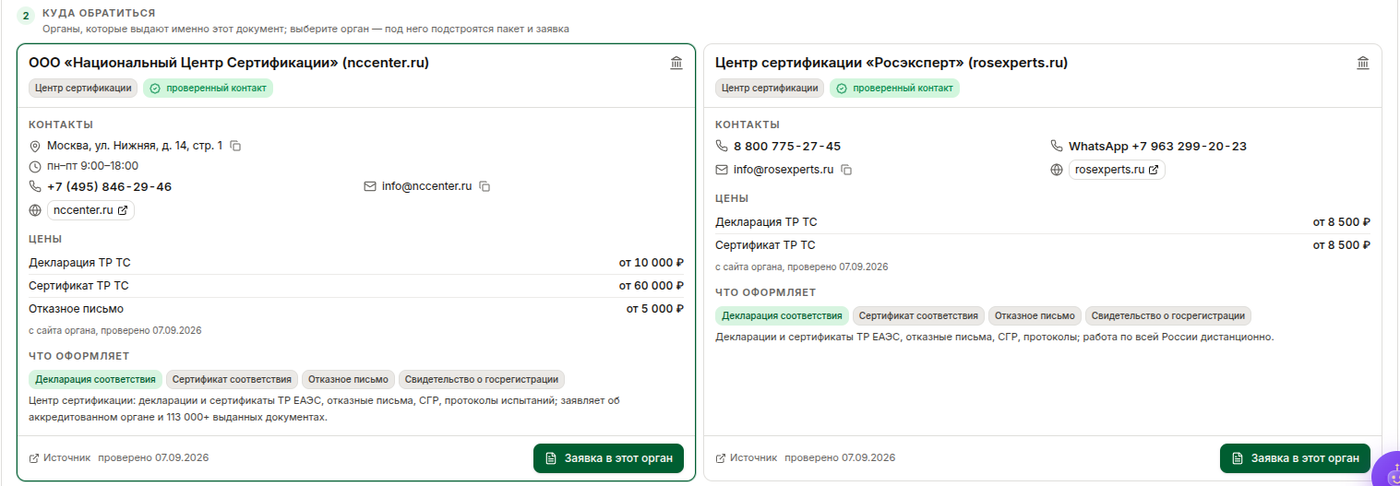Image resolution: width=1400 pixels, height=486 pixels.
Task: Click external-link icon by left Источник
Action: coord(34,458)
